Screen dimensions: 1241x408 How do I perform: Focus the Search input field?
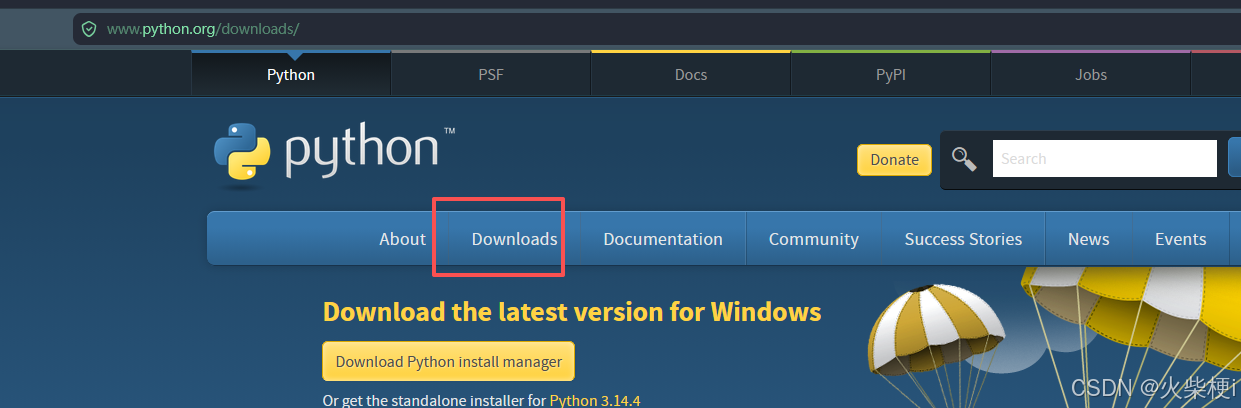pyautogui.click(x=1104, y=158)
